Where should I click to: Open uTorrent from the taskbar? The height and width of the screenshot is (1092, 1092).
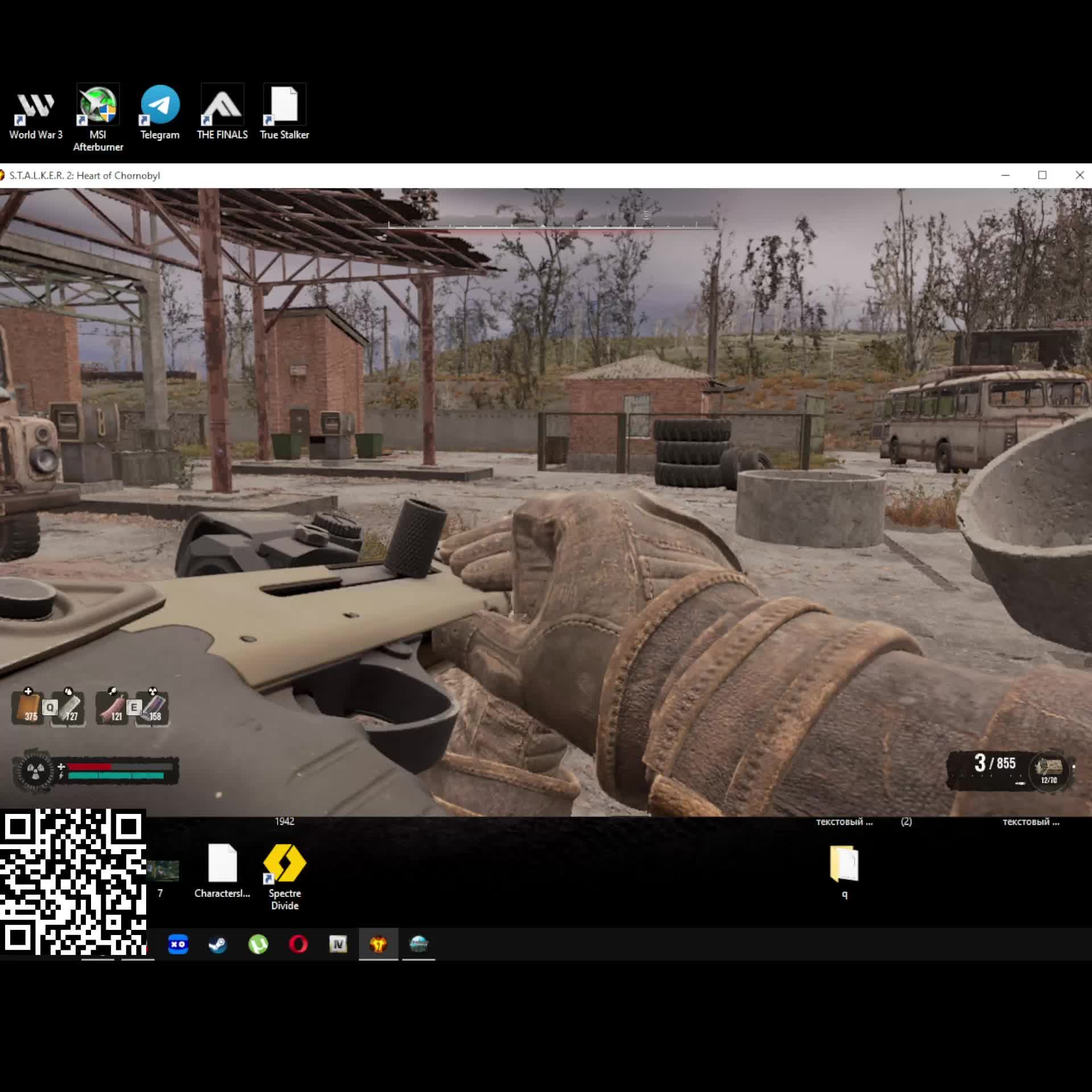pos(258,945)
